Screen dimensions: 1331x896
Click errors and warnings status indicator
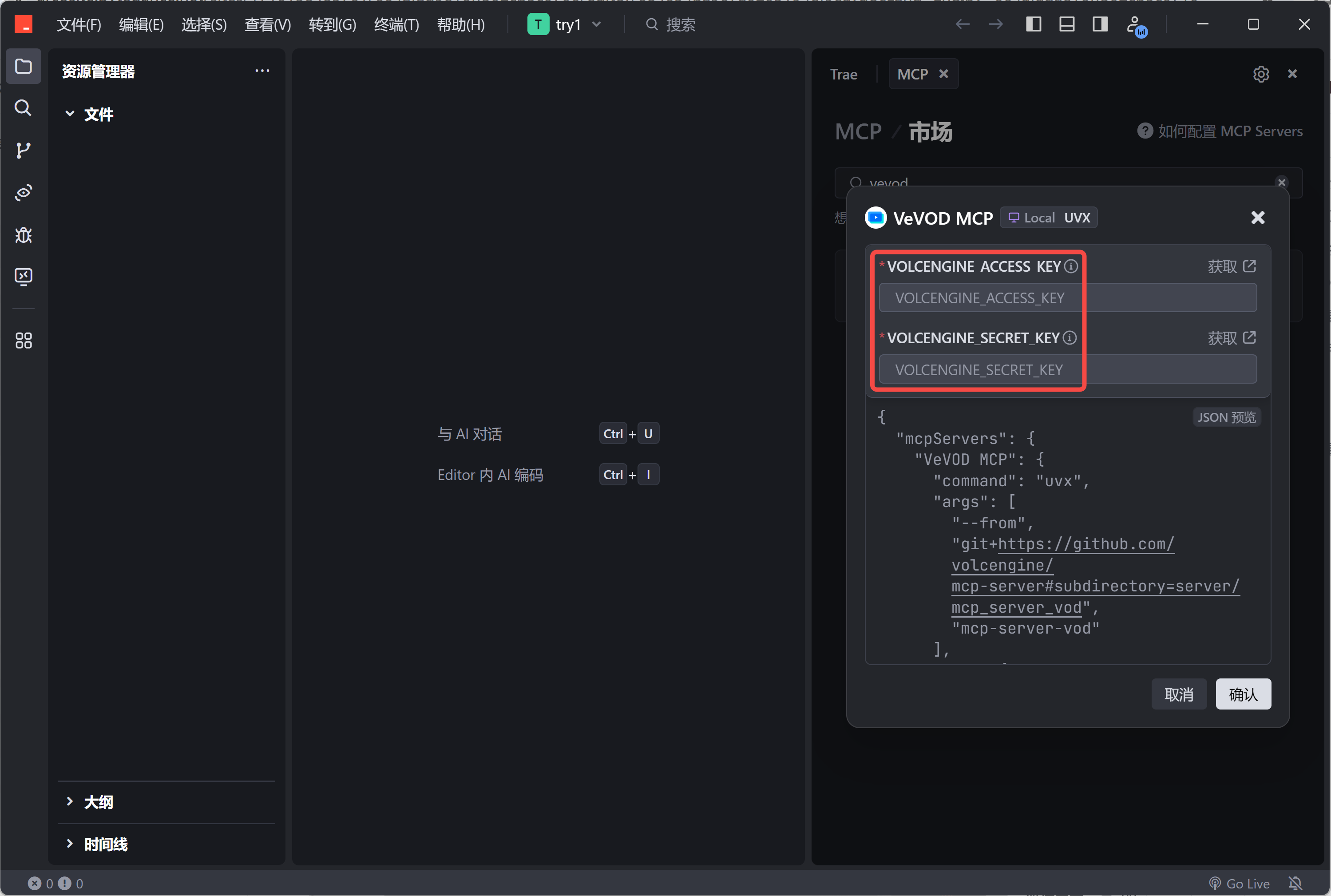[x=55, y=884]
